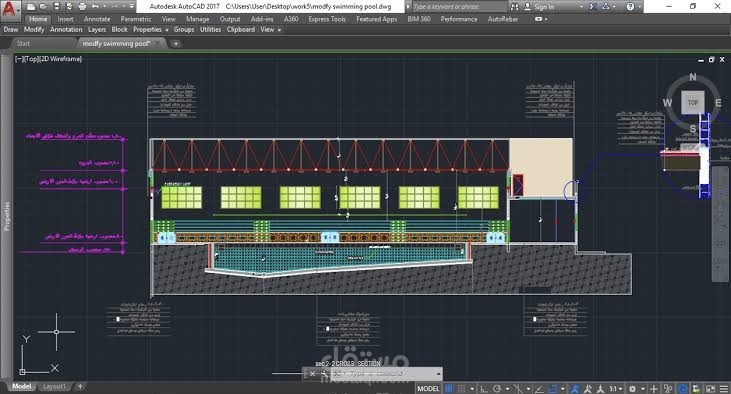Toggle object snap tracking
731x394 pixels.
(x=539, y=388)
